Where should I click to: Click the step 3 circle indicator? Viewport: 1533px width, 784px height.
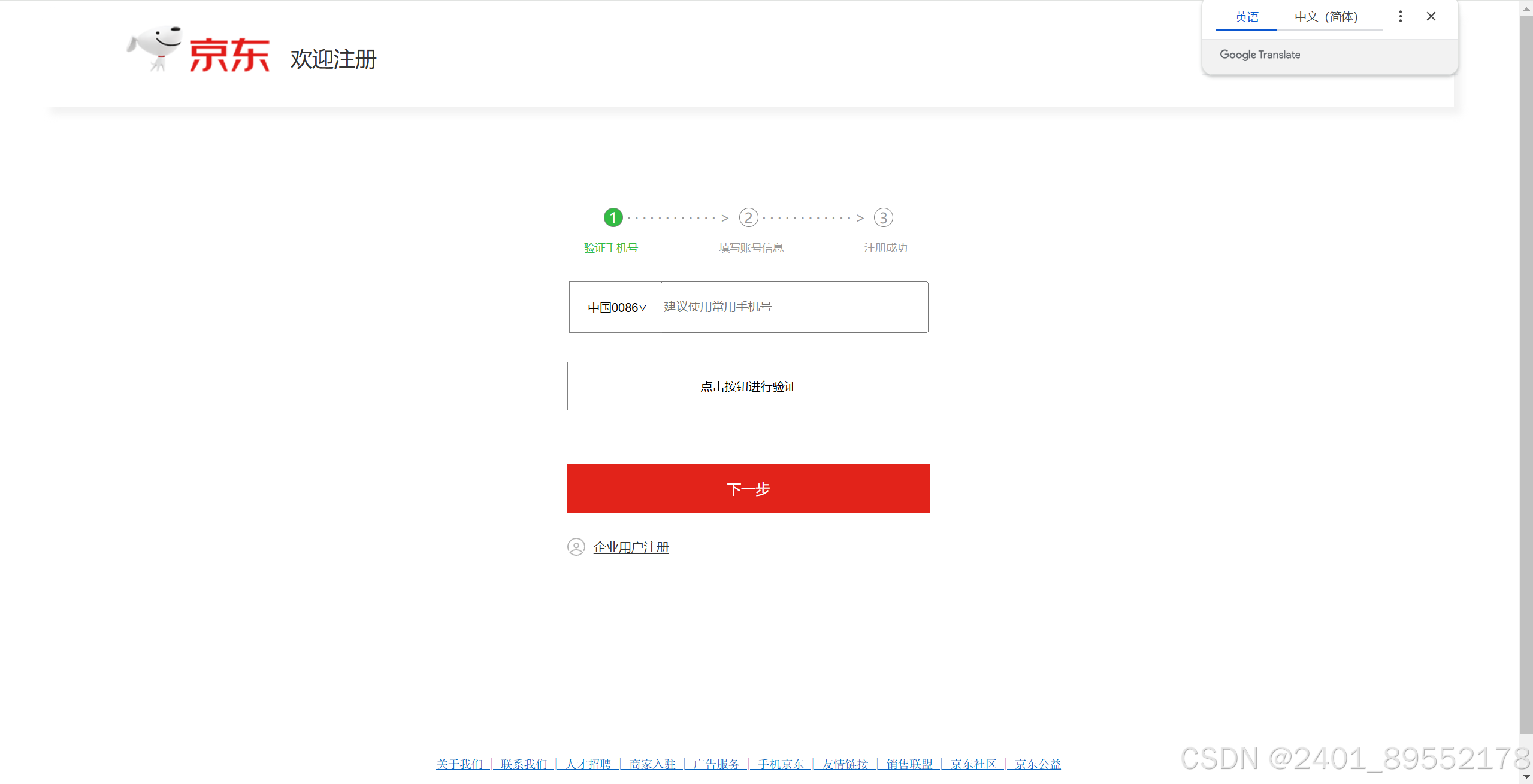[x=883, y=217]
